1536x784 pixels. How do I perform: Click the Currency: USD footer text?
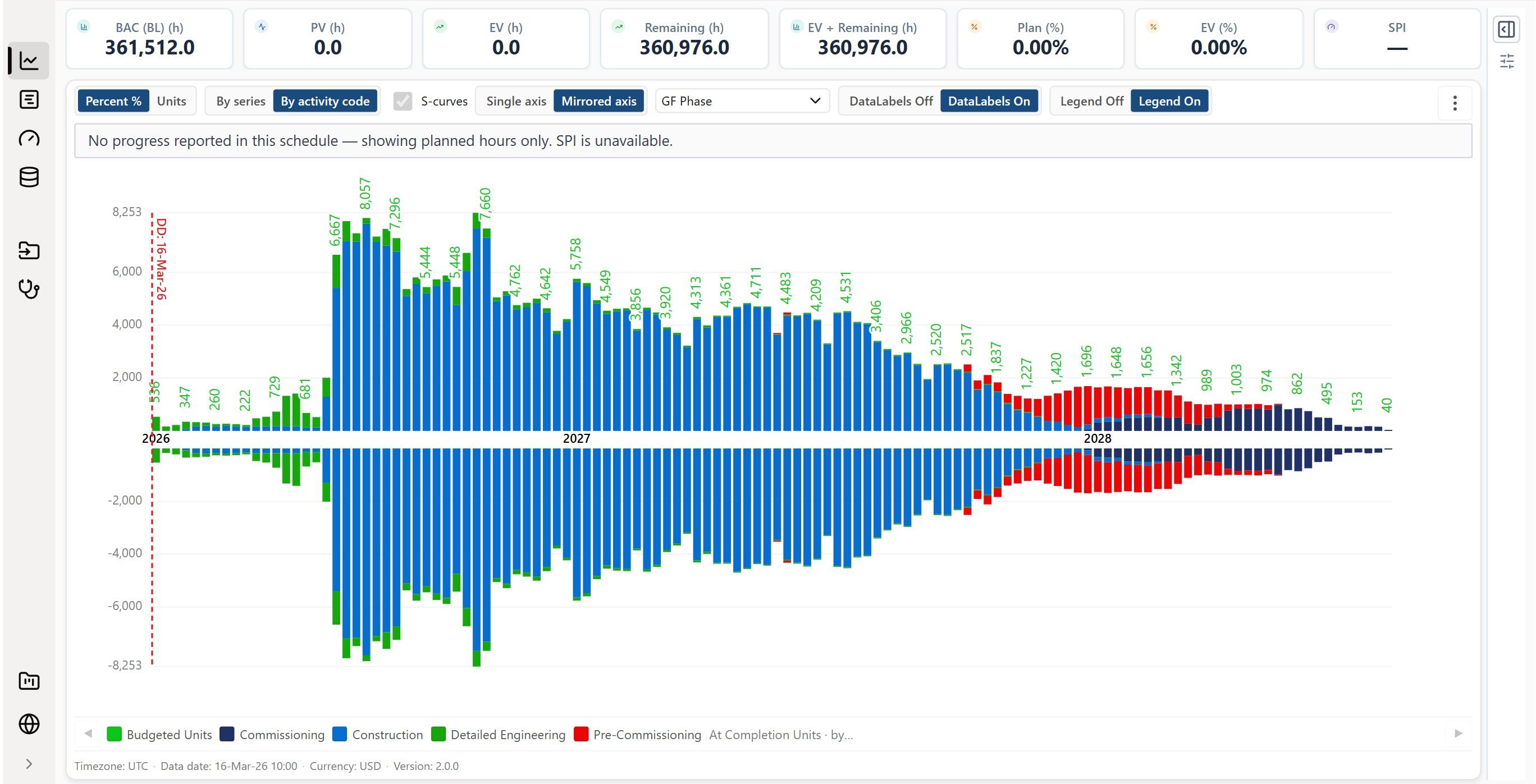345,766
